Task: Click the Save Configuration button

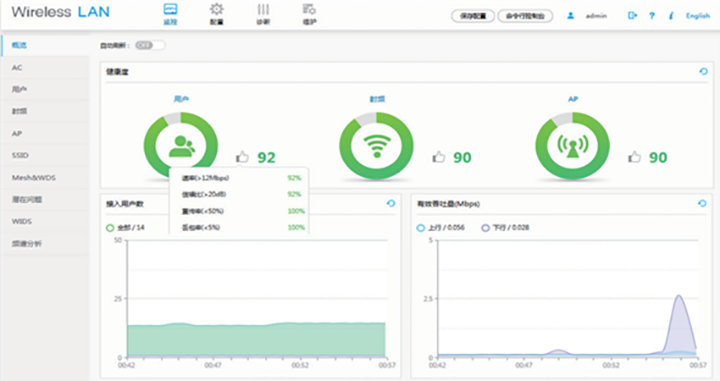Action: pyautogui.click(x=473, y=16)
